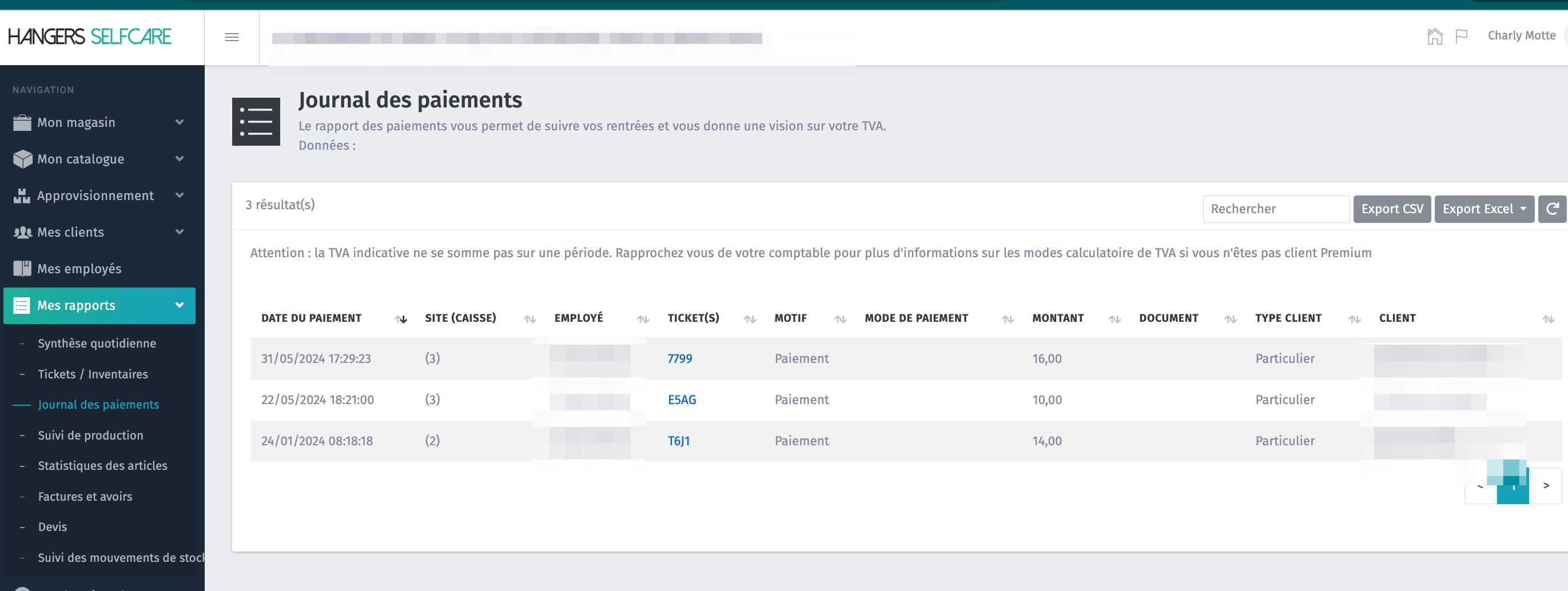Sort by Client column arrows
The width and height of the screenshot is (1568, 591).
(1549, 319)
